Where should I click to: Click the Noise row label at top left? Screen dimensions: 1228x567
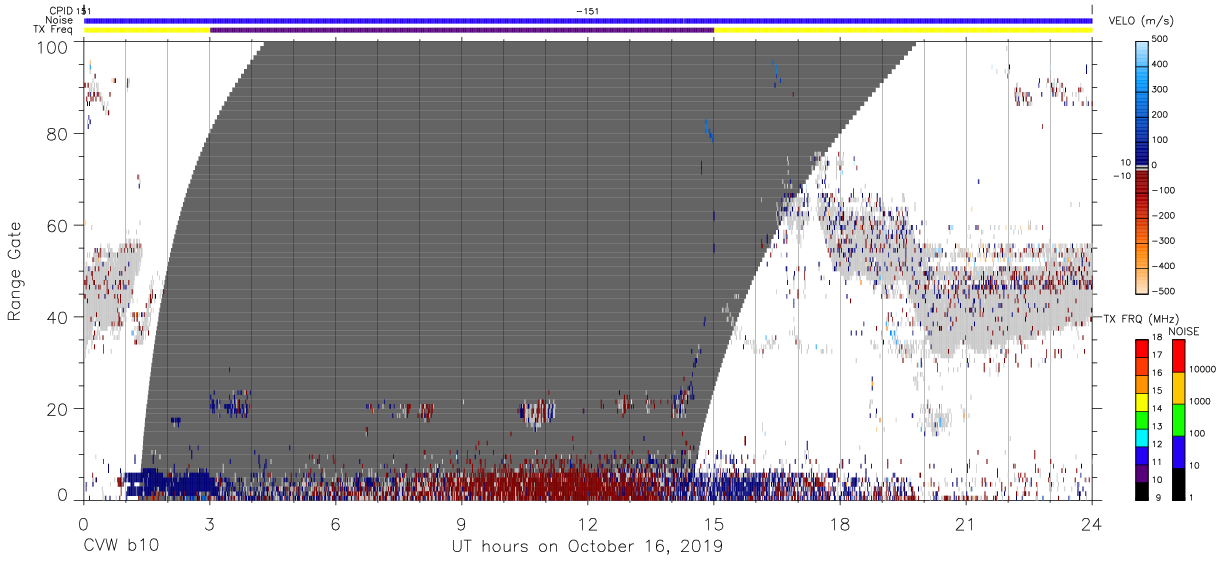pyautogui.click(x=59, y=20)
